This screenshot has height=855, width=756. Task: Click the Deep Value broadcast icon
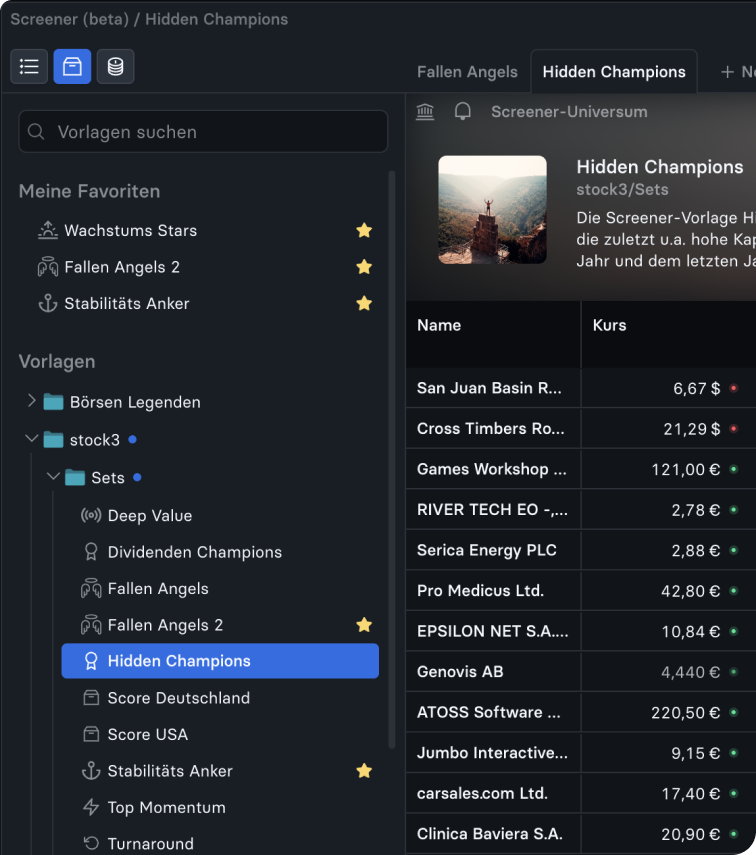[91, 516]
